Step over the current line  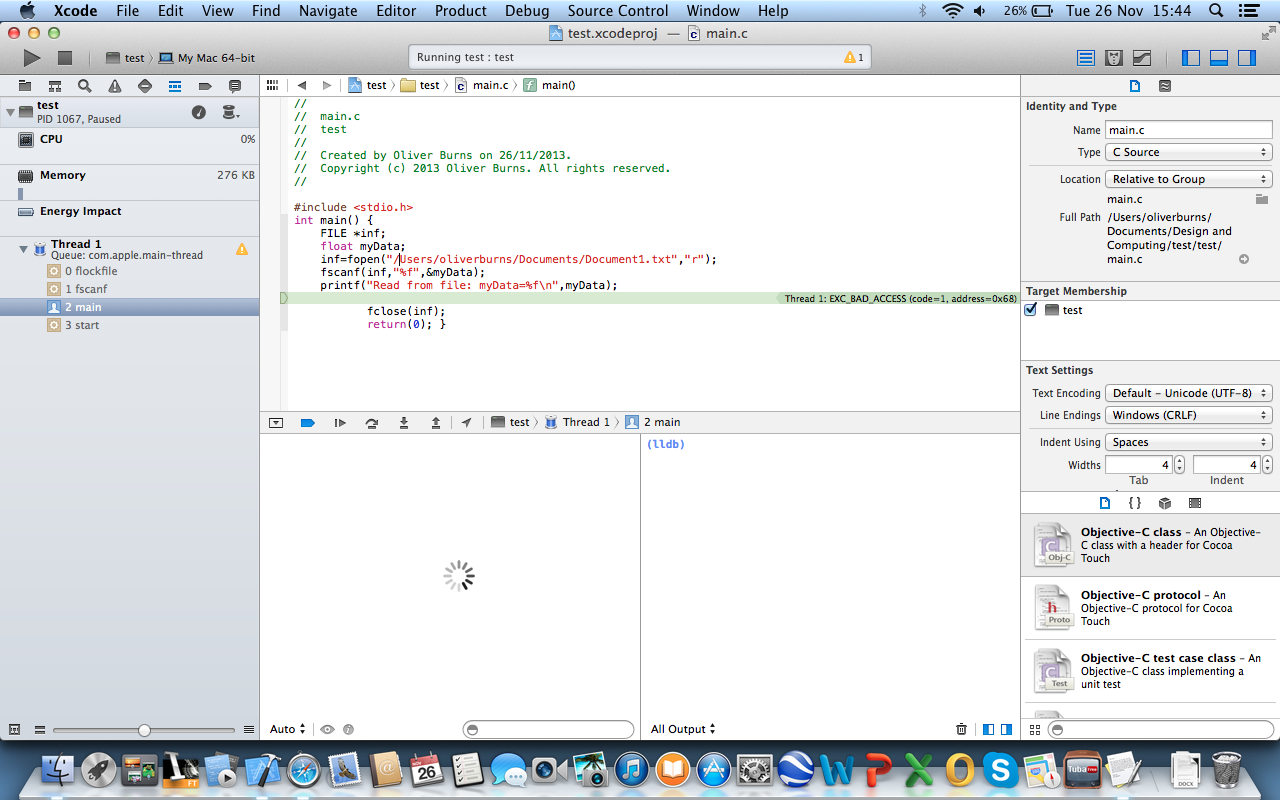(x=372, y=423)
